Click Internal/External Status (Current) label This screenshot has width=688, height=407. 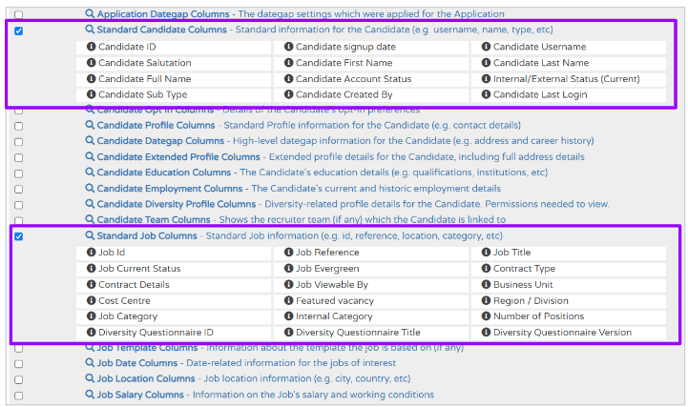tap(566, 79)
